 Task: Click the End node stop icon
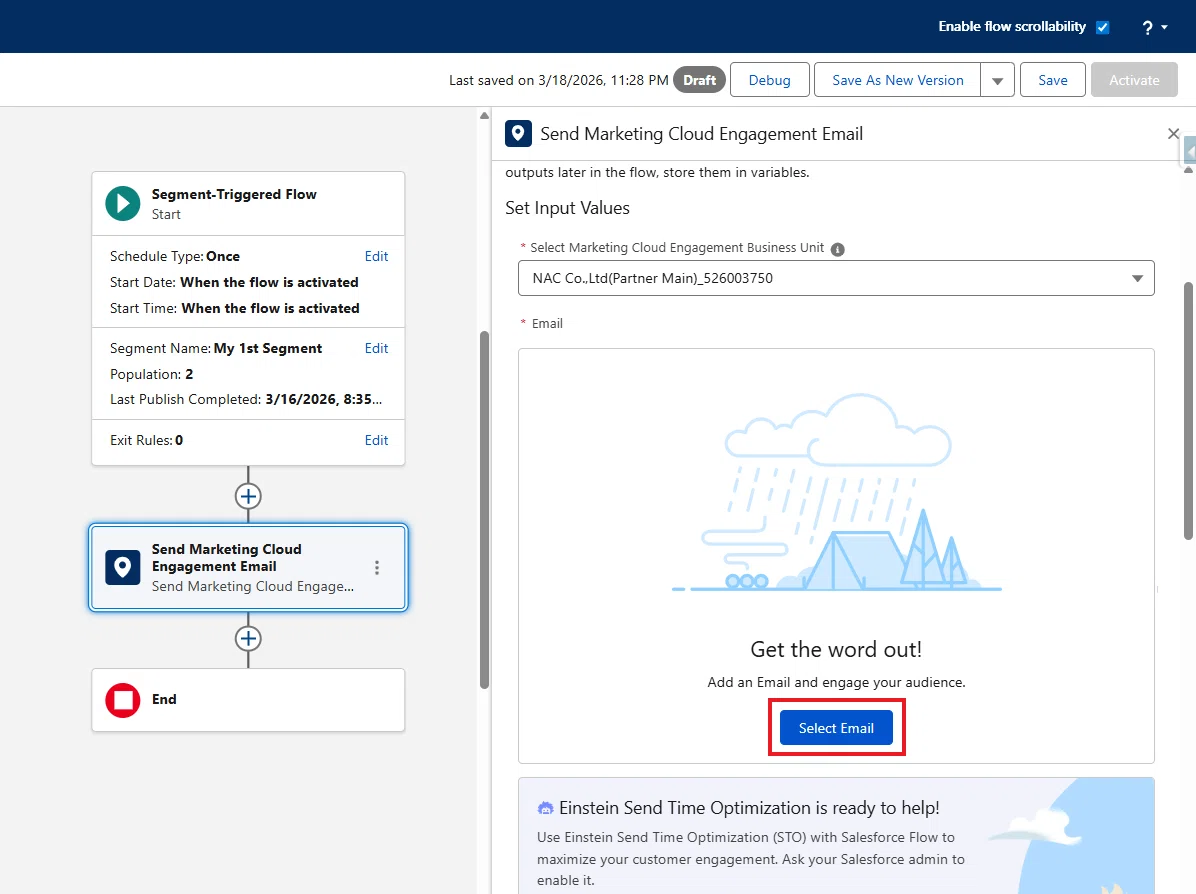123,700
